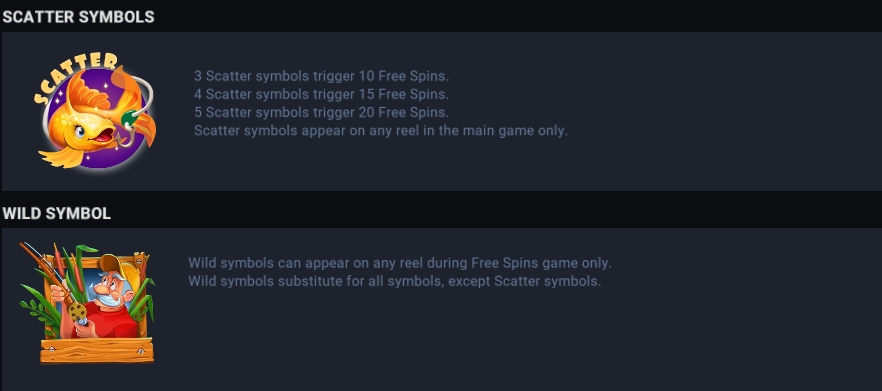The width and height of the screenshot is (882, 391).
Task: Click the golden fish Scatter symbol icon
Action: click(x=94, y=111)
